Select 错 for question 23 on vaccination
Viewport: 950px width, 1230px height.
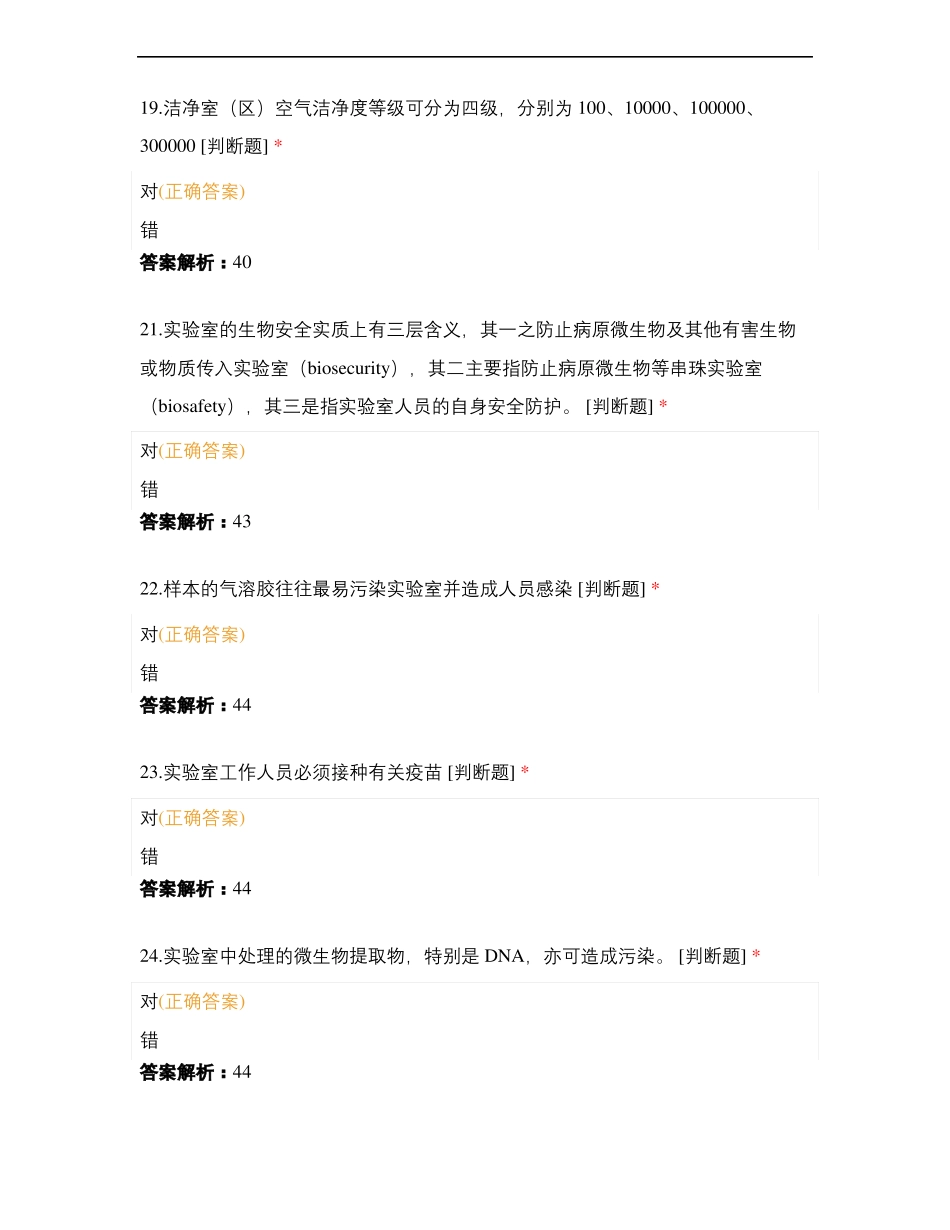coord(149,856)
